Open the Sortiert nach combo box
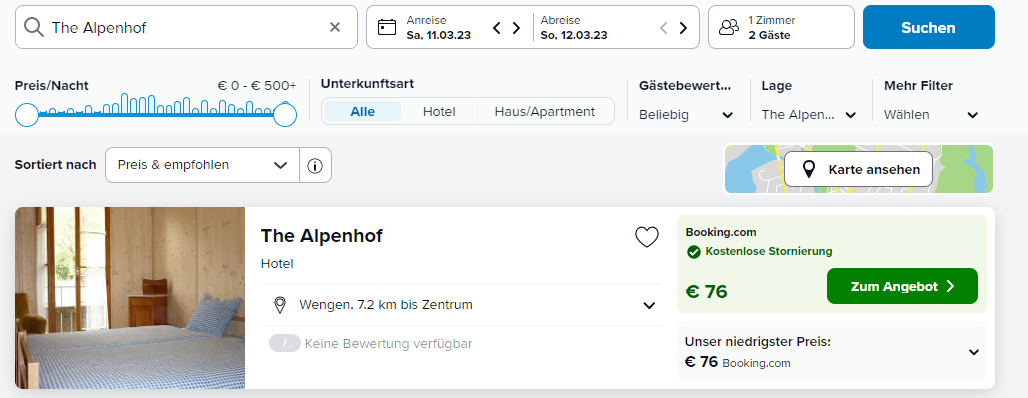 click(203, 165)
